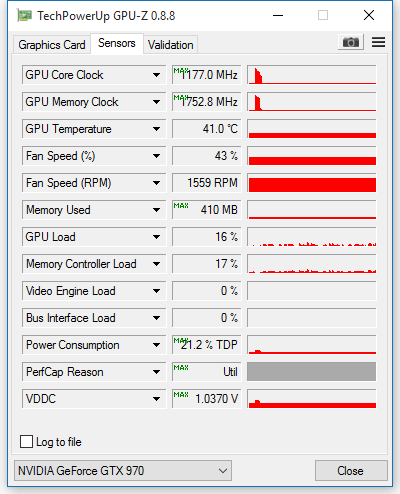
Task: Select the Sensors tab
Action: (117, 43)
